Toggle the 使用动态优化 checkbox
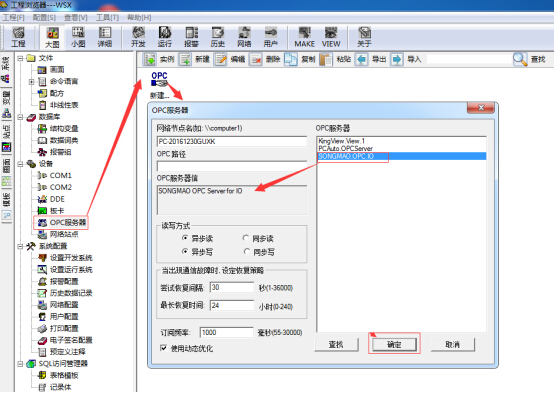The height and width of the screenshot is (393, 554). tap(164, 348)
